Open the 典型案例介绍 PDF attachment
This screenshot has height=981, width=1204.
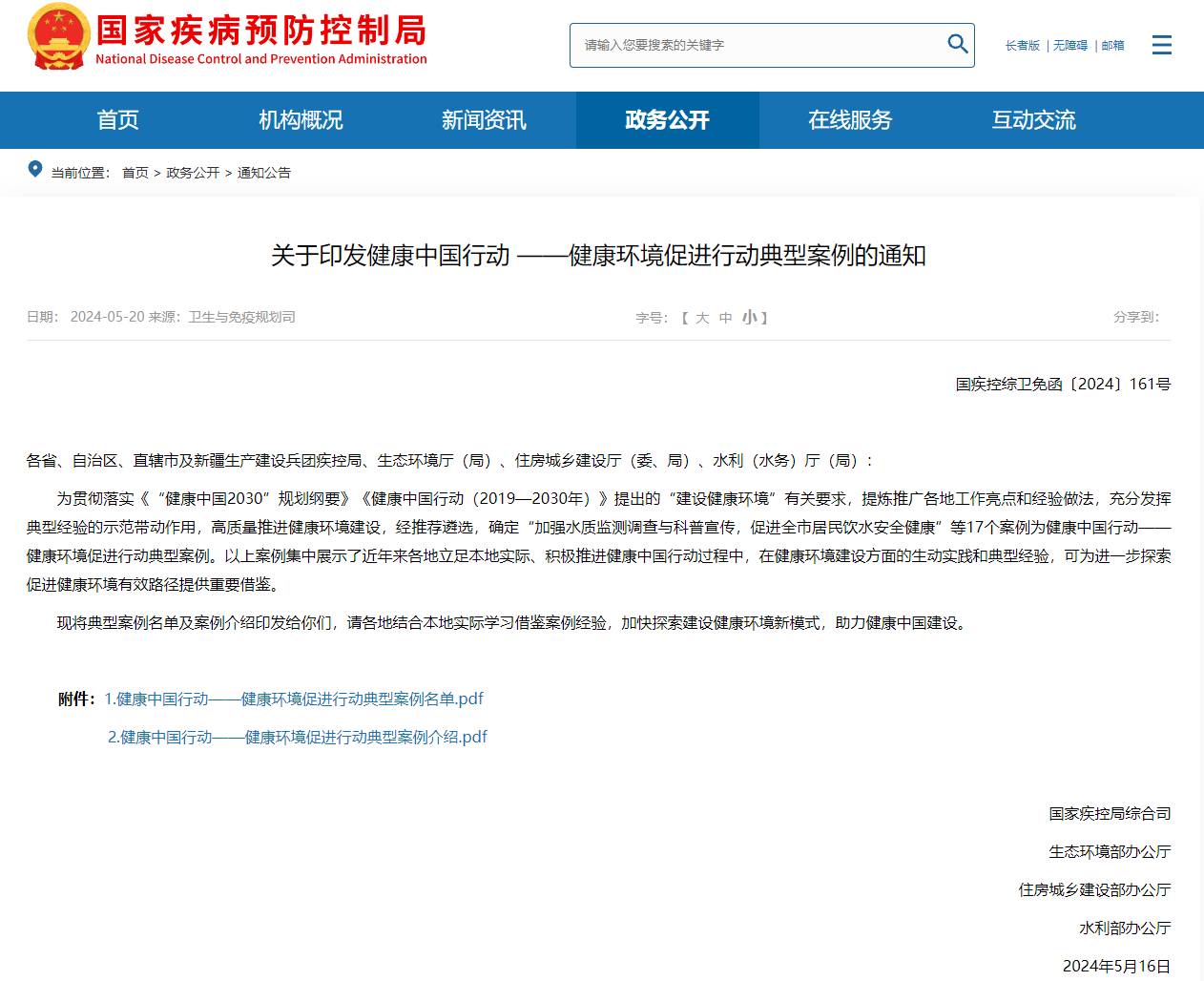coord(298,737)
